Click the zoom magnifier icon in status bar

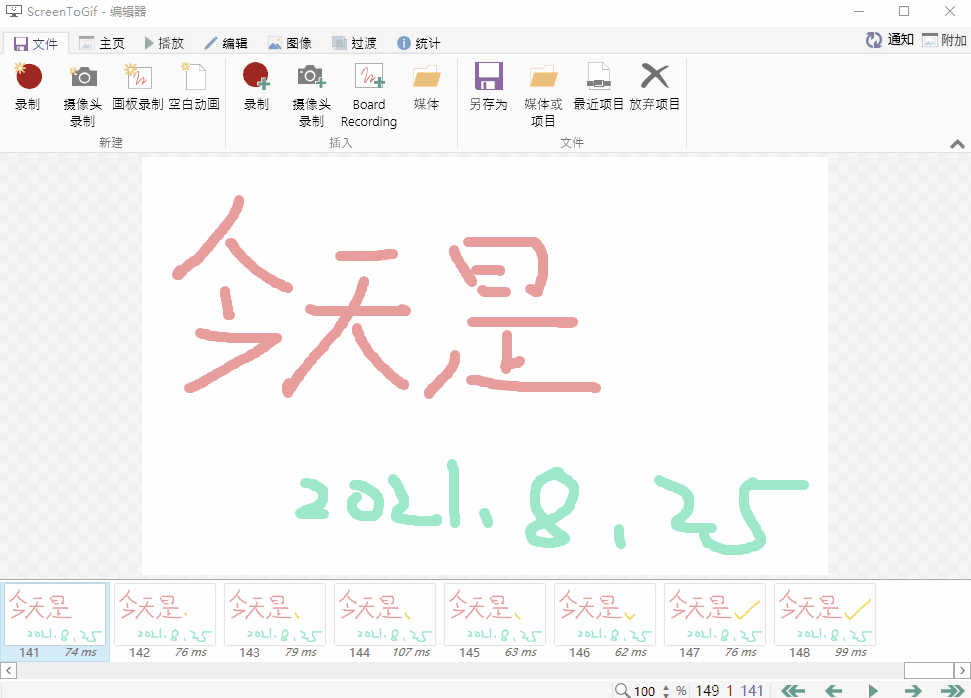click(622, 690)
